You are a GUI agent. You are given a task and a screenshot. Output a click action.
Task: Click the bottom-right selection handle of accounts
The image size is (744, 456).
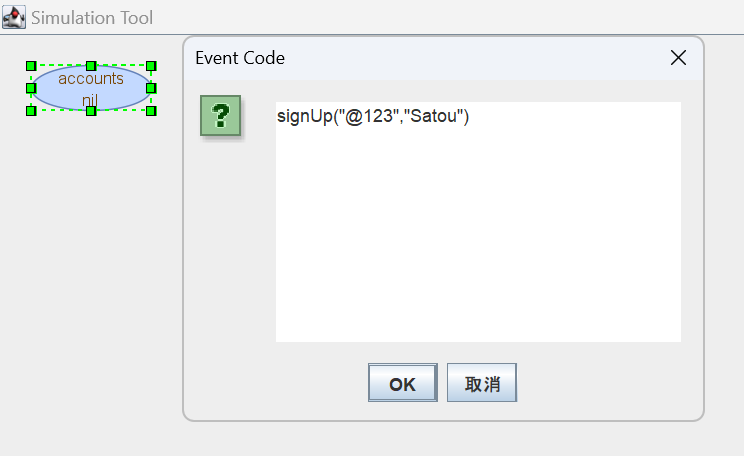[151, 110]
